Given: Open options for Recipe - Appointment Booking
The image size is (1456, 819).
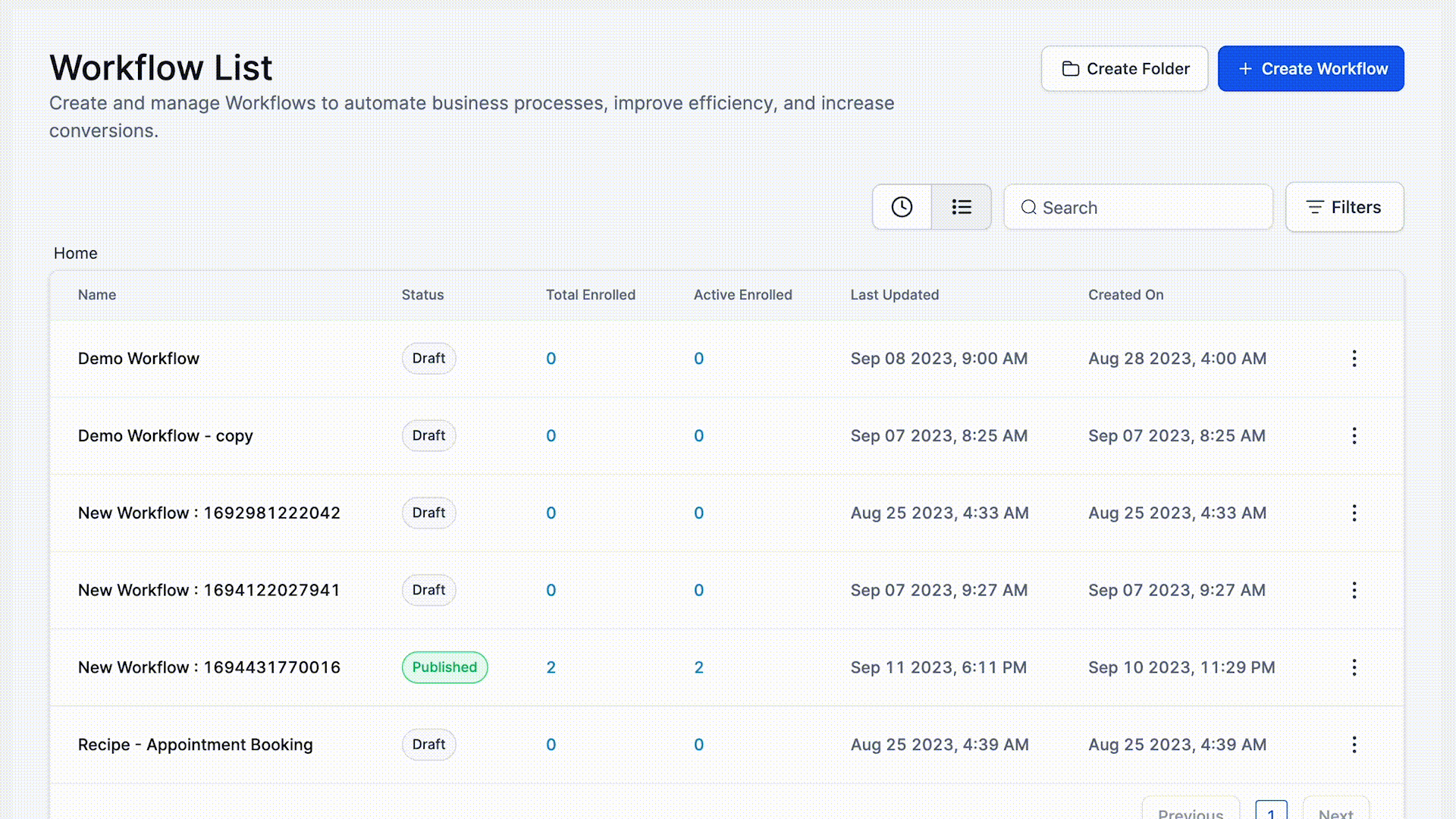Looking at the screenshot, I should pos(1354,745).
